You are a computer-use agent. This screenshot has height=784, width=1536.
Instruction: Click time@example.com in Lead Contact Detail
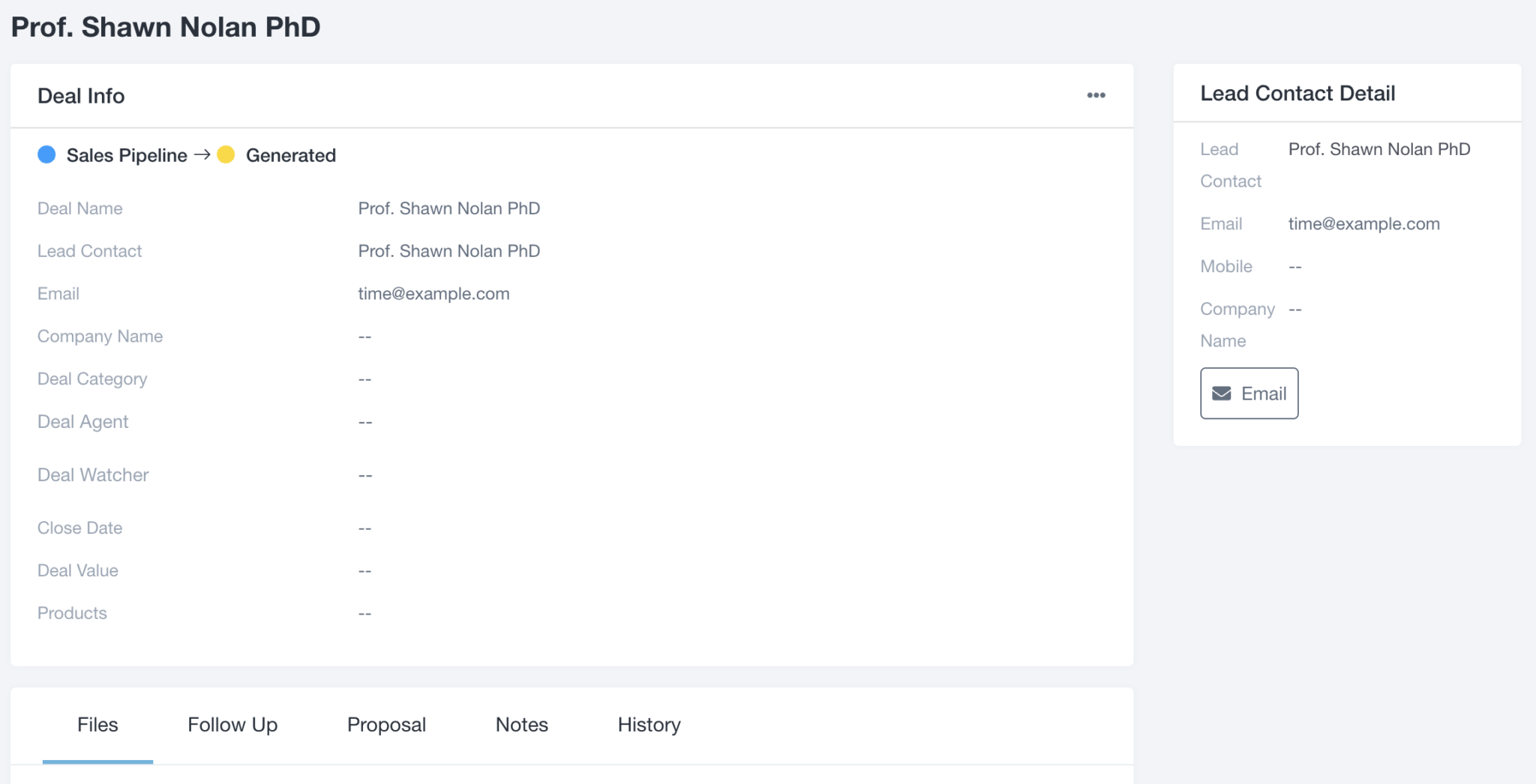[x=1363, y=224]
